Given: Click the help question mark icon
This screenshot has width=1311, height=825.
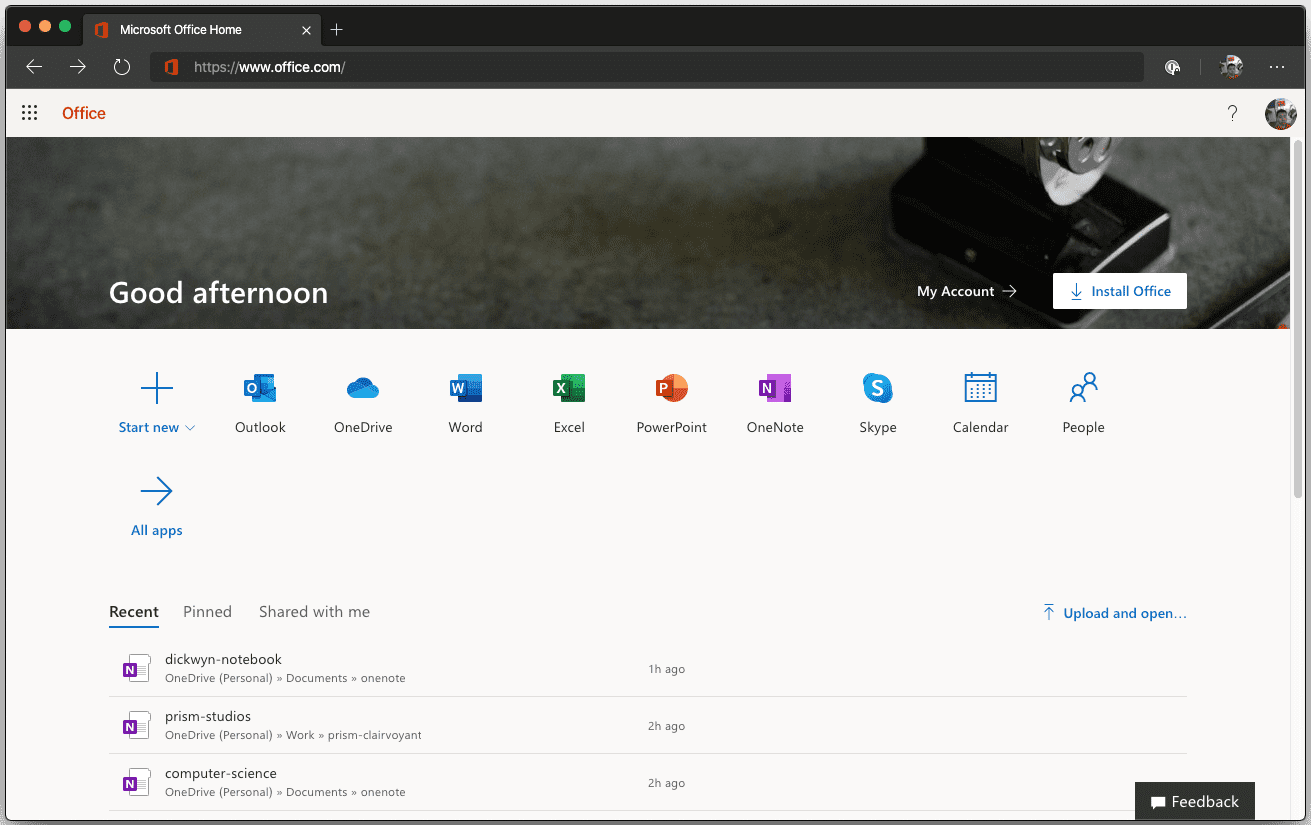Looking at the screenshot, I should pyautogui.click(x=1233, y=113).
